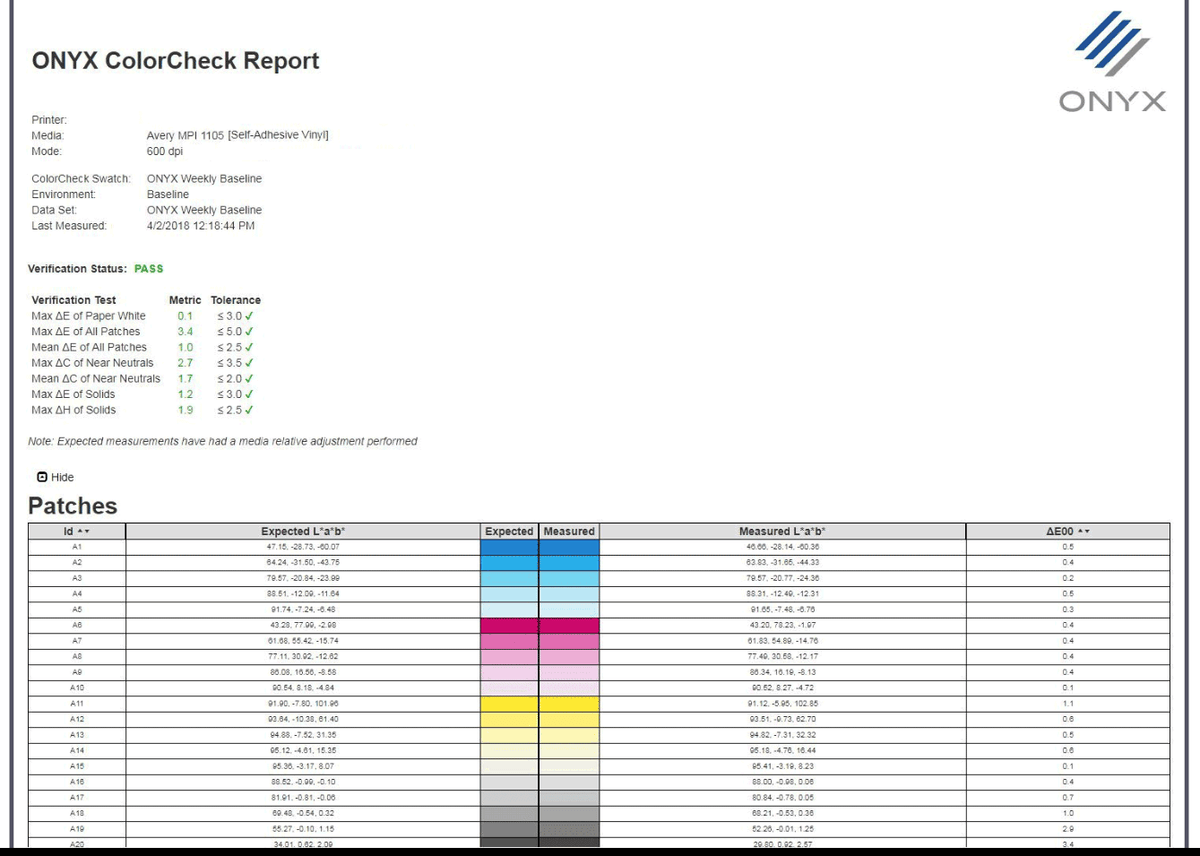
Task: Click the green check beside Max ΔH of Solids
Action: click(x=249, y=410)
